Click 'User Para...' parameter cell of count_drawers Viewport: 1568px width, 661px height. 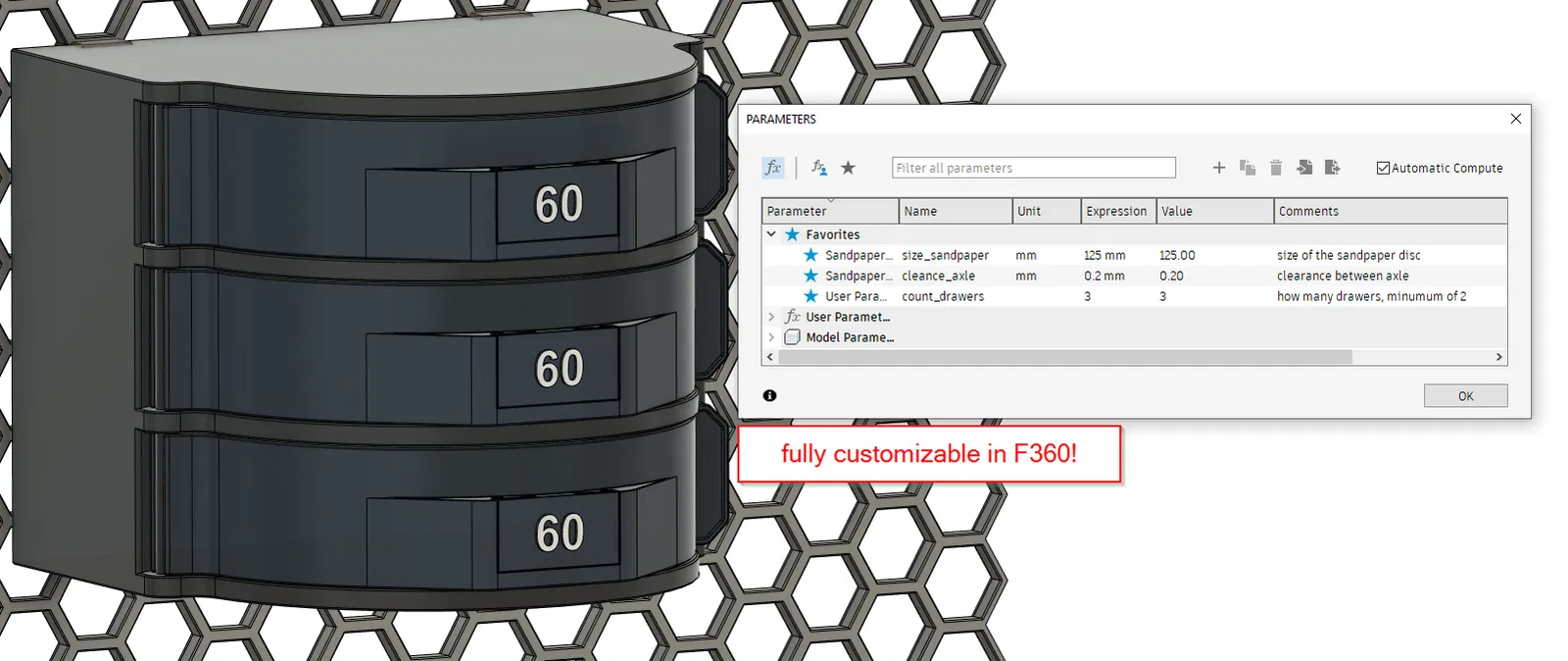(x=857, y=296)
